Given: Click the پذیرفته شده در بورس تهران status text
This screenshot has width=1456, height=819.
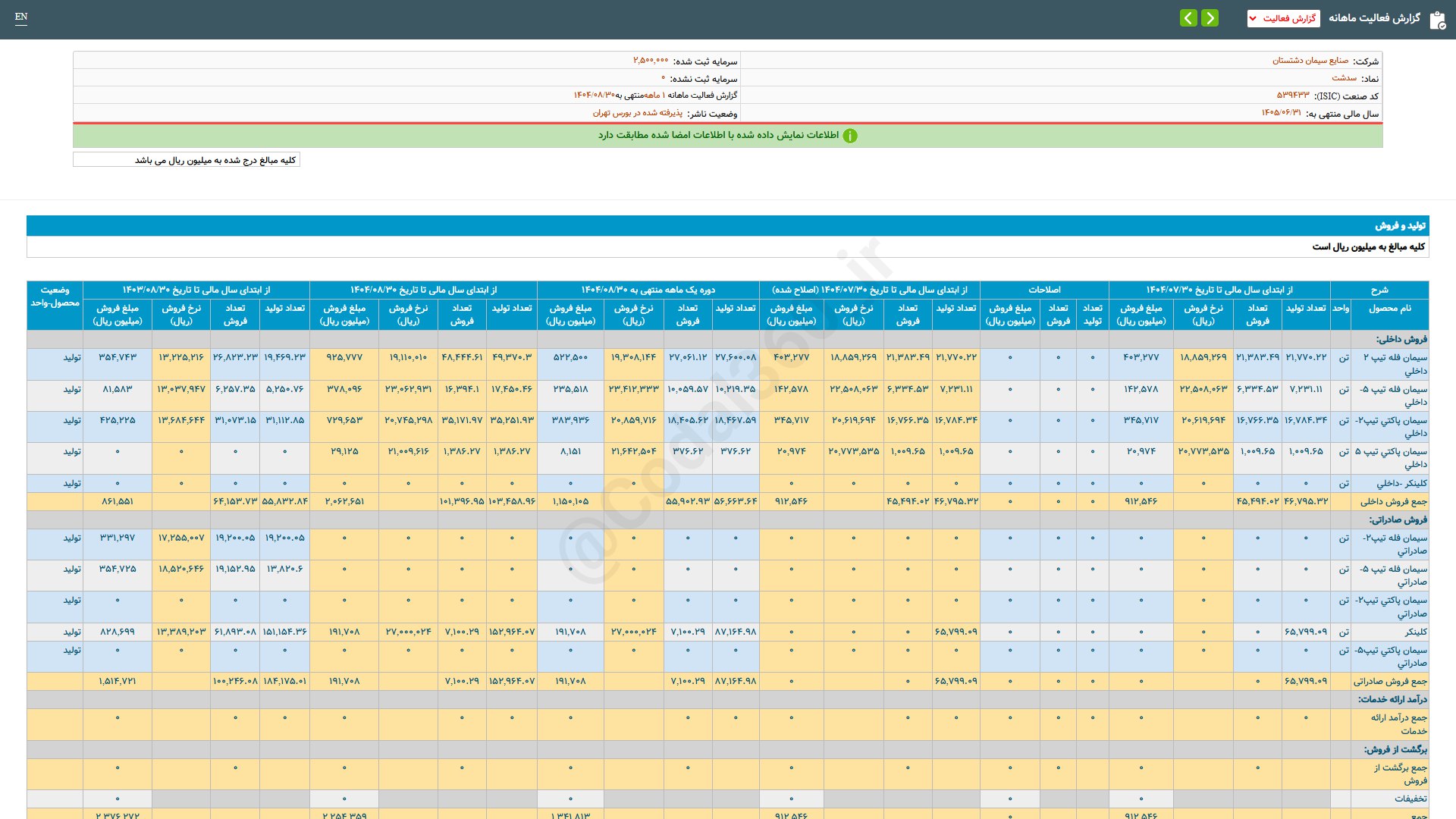Looking at the screenshot, I should coord(637,113).
